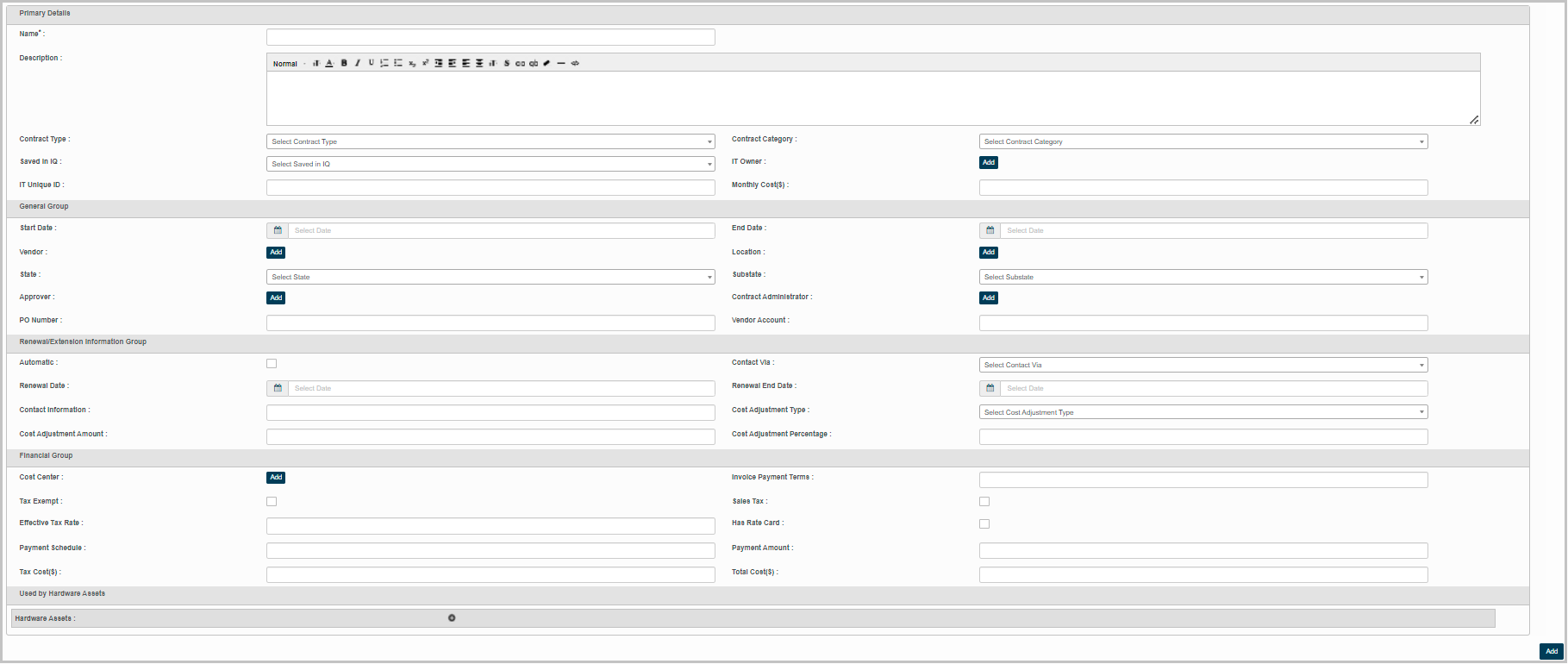Open Start Date calendar picker icon
Screen dimensions: 1568x664
pyautogui.click(x=278, y=230)
